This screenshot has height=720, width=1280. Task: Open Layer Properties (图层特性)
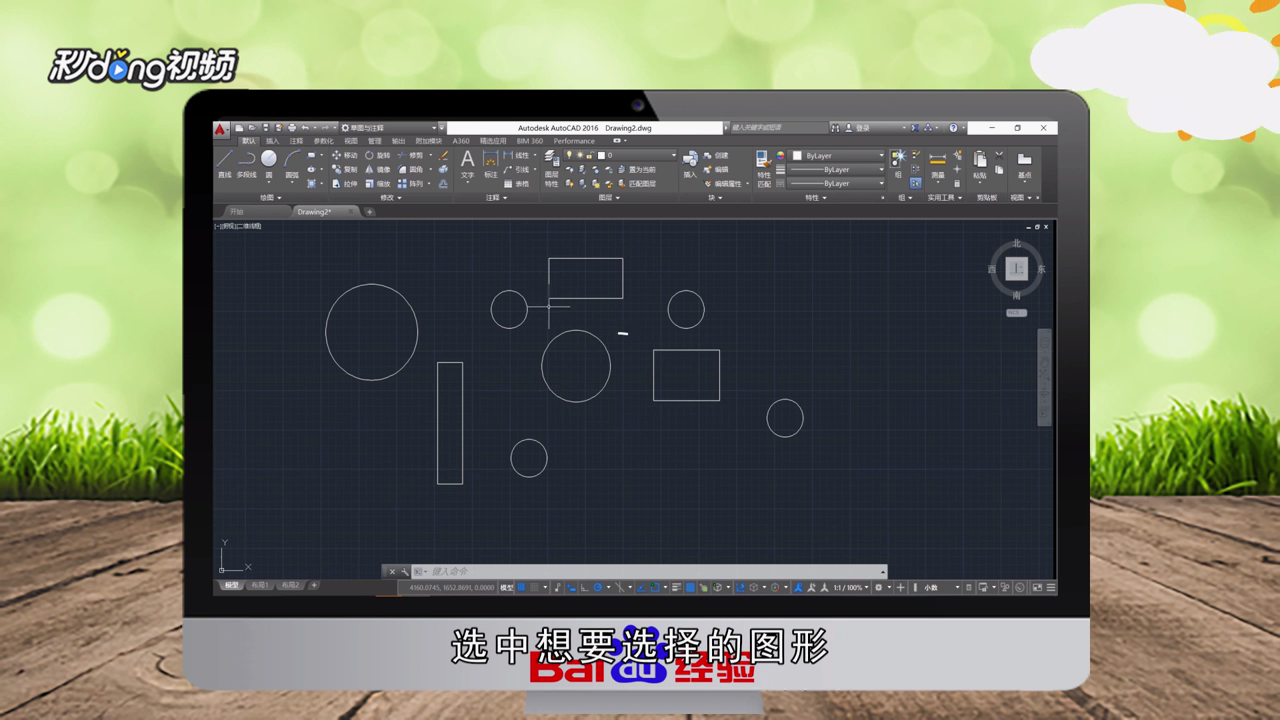pyautogui.click(x=551, y=166)
